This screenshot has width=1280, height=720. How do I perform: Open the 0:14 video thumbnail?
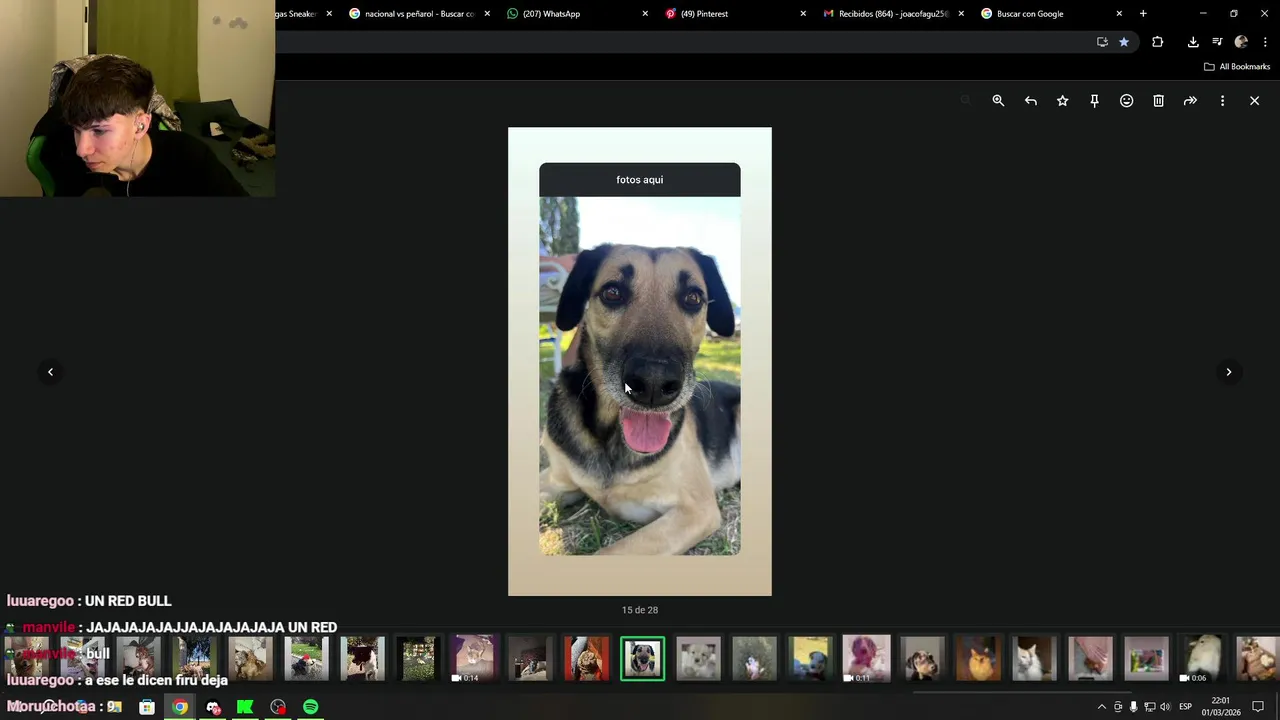[x=474, y=659]
